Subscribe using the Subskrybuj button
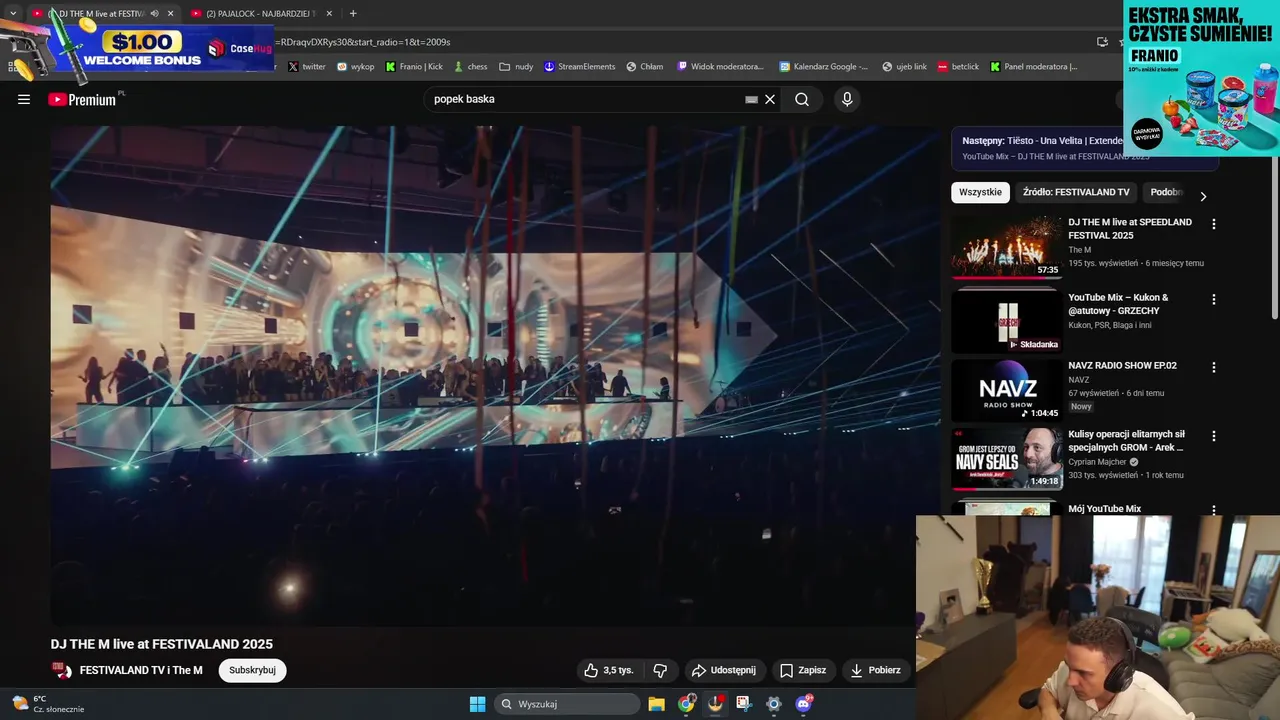 pos(252,670)
